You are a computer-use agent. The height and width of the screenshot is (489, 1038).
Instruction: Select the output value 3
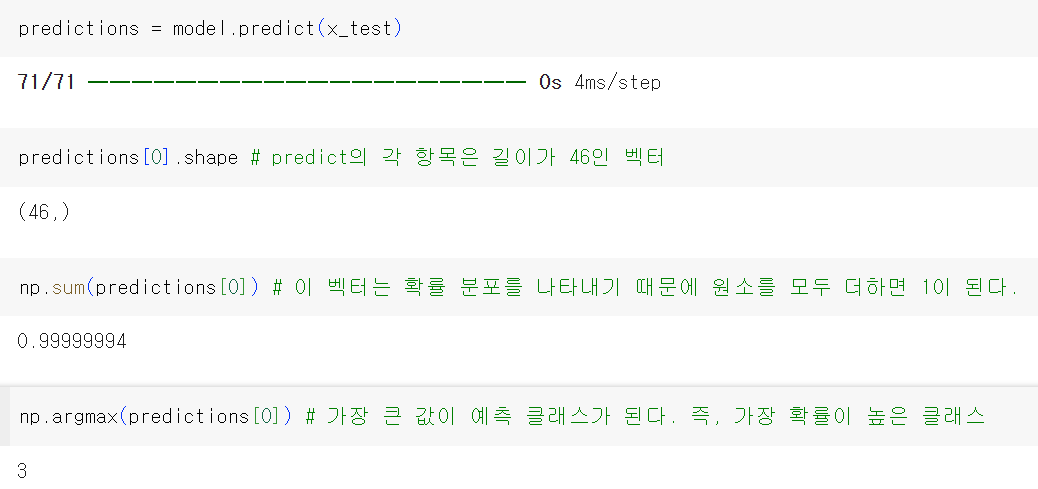[x=23, y=471]
